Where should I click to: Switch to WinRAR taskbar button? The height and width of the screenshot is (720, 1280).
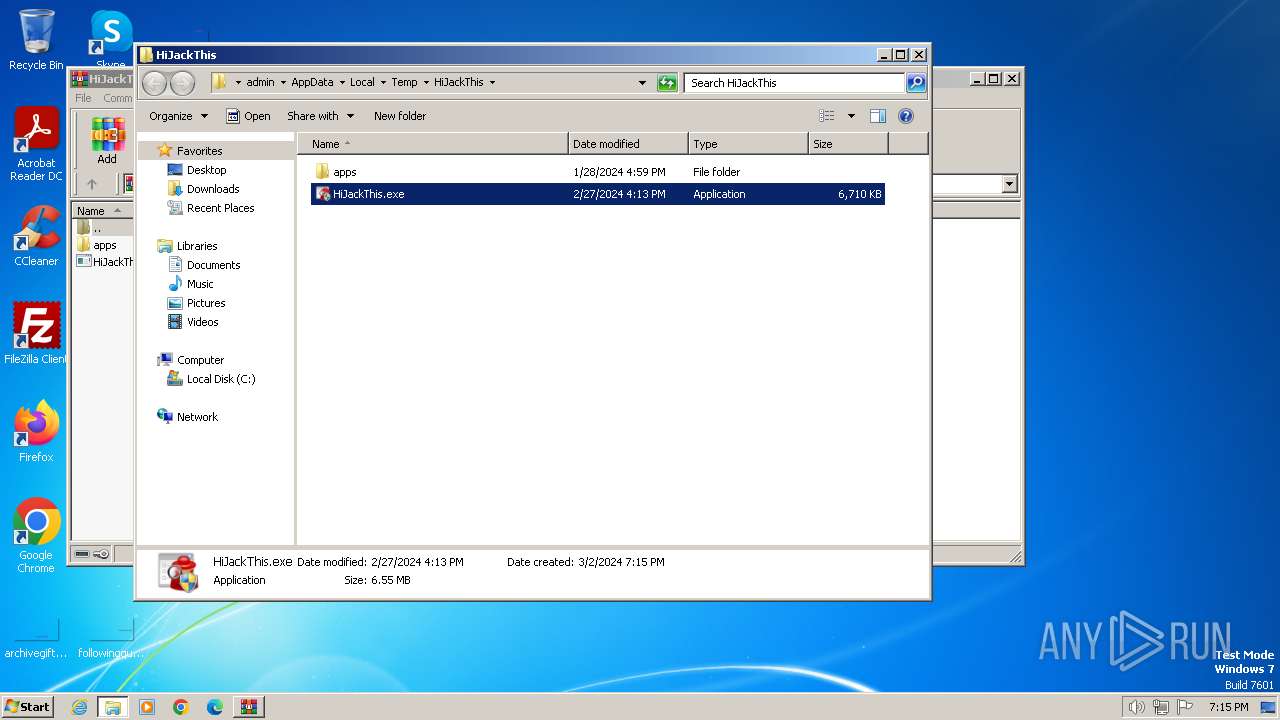[x=248, y=707]
